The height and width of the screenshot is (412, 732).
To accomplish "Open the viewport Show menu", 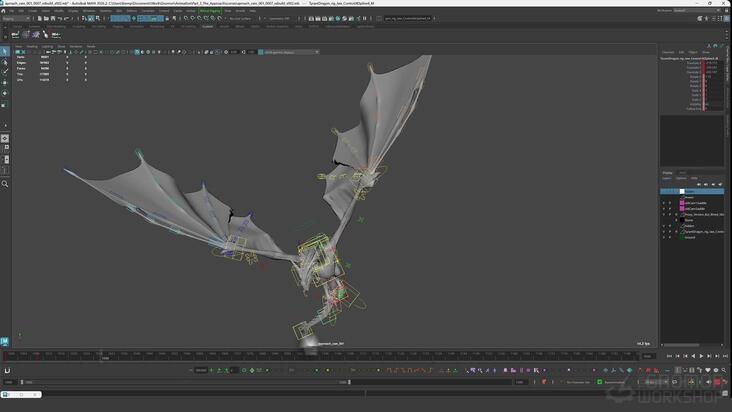I will click(x=62, y=46).
